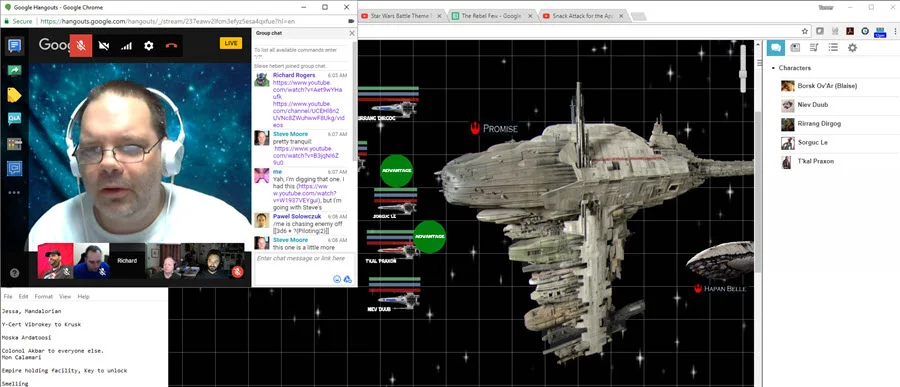
Task: Show more Hangouts apps via three dots
Action: pos(14,192)
